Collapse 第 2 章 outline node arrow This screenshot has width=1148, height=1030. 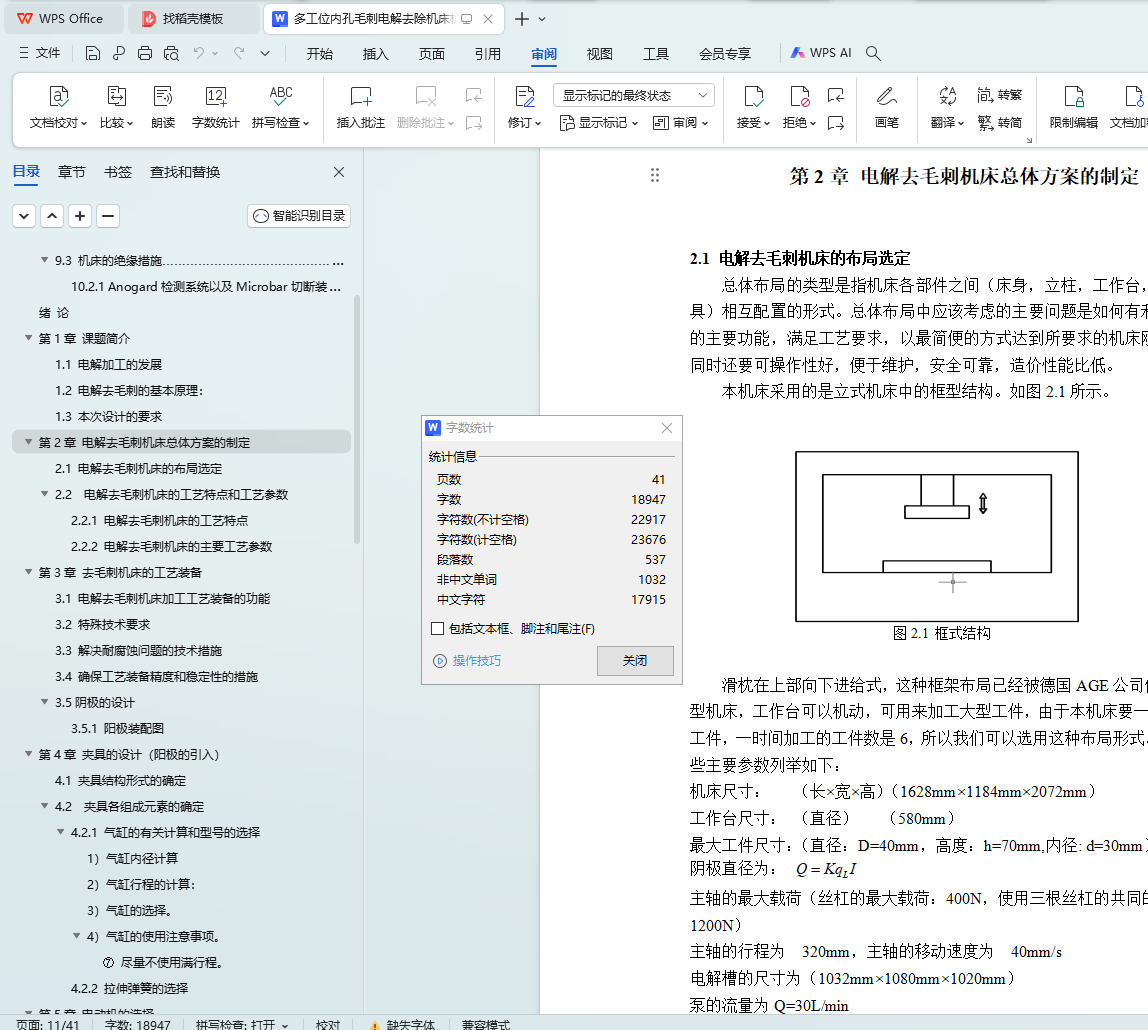click(x=28, y=442)
